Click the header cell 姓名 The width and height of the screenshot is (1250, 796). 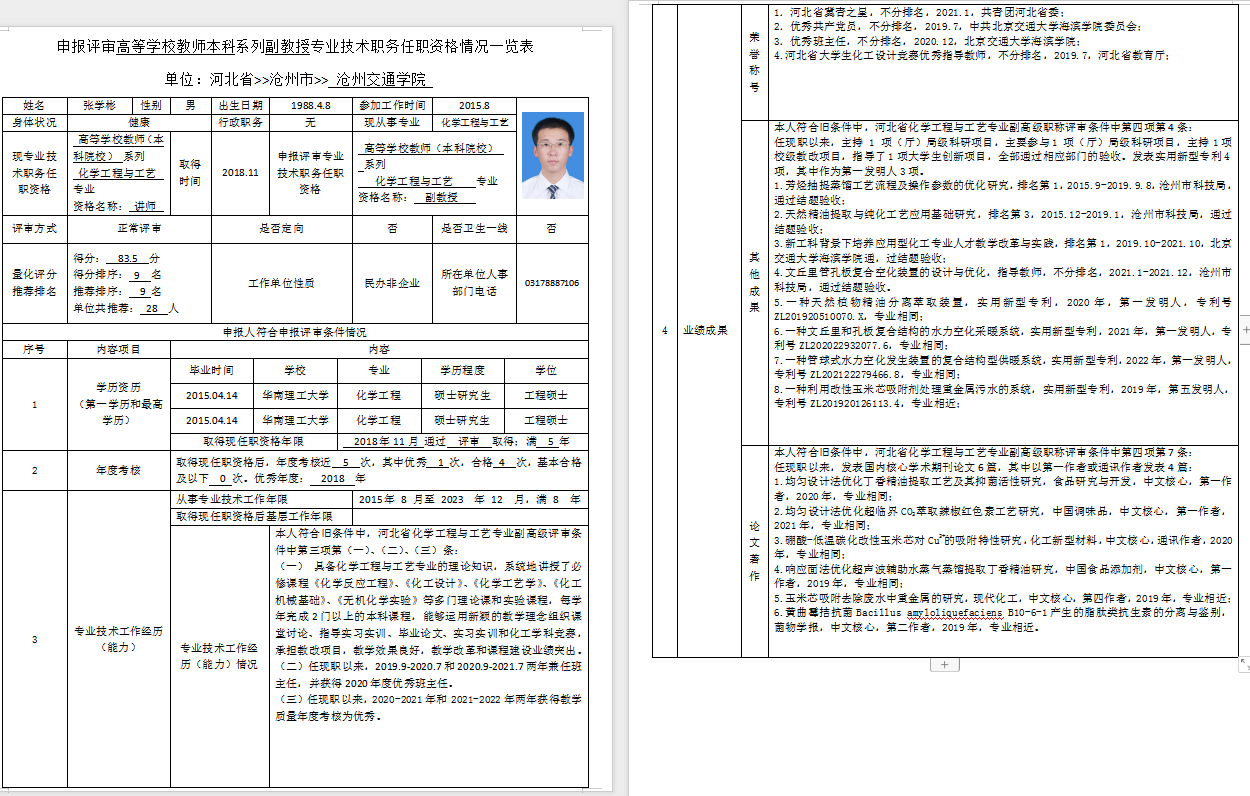point(34,106)
